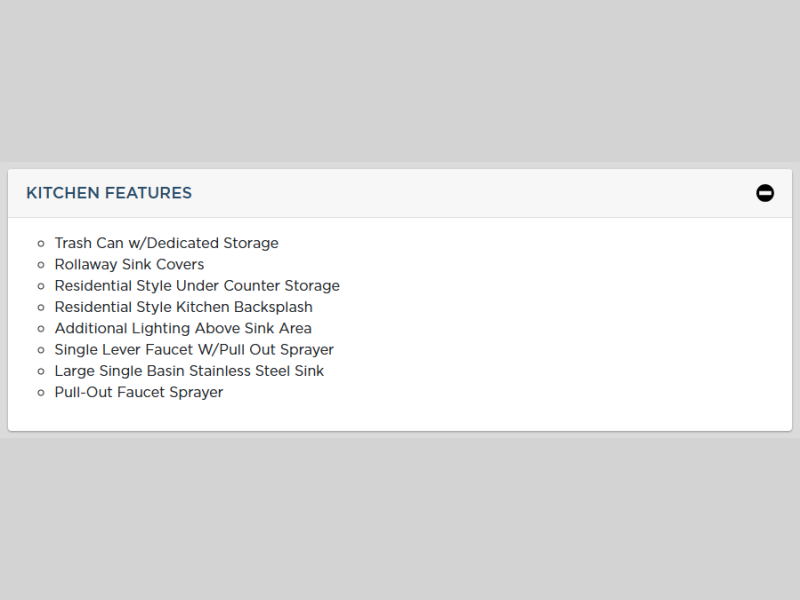This screenshot has height=600, width=800.
Task: Choose 'Additional Lighting Above Sink Area' item
Action: coord(183,328)
